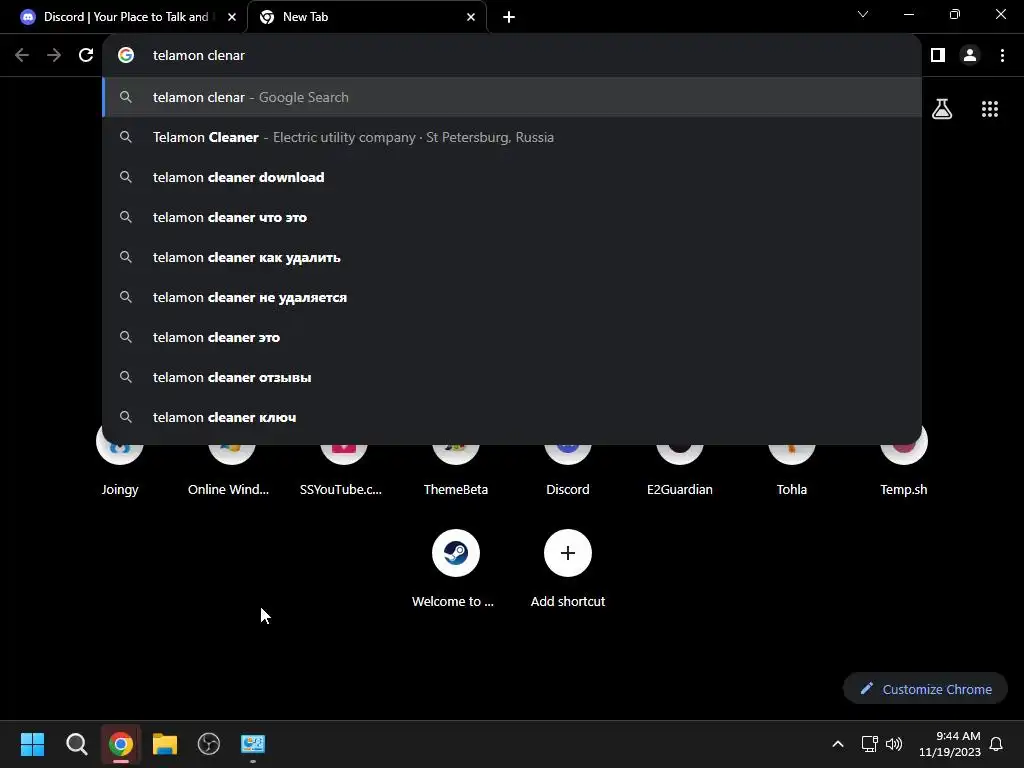The image size is (1024, 768).
Task: Open Windows taskbar search
Action: tap(76, 744)
